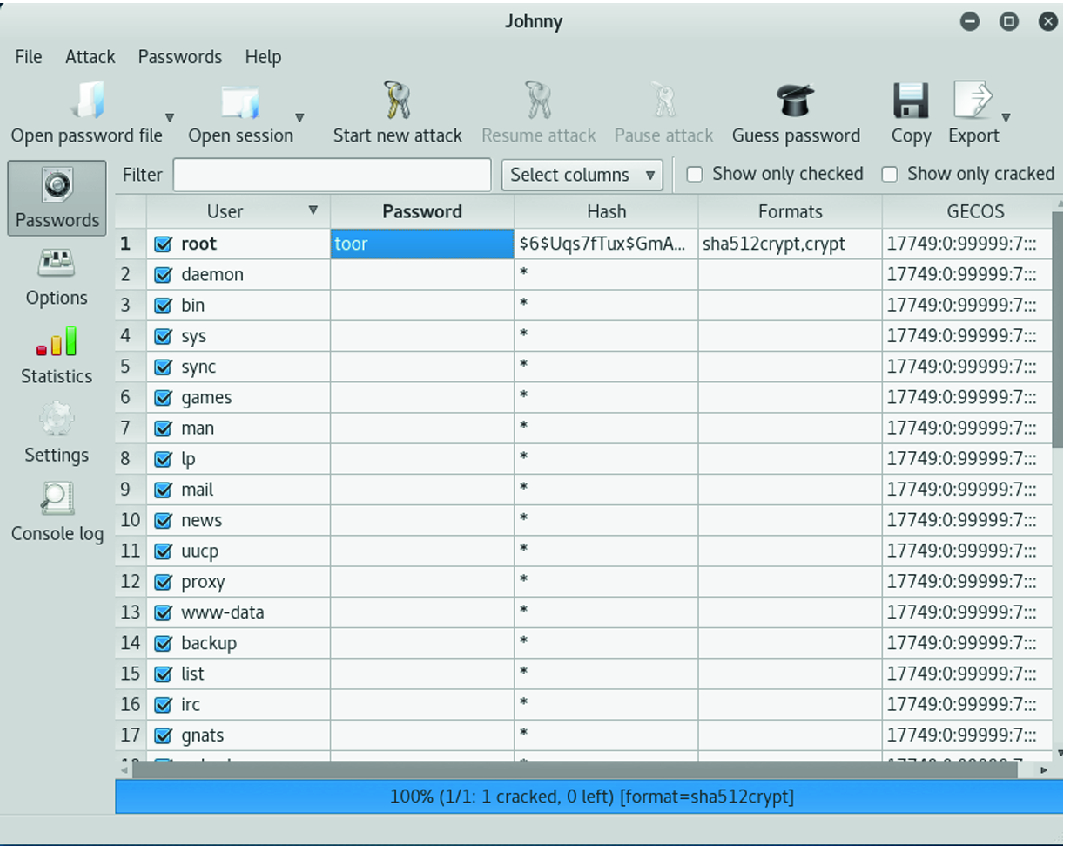Expand Open password file dropdown arrow
The image size is (1067, 846).
170,118
